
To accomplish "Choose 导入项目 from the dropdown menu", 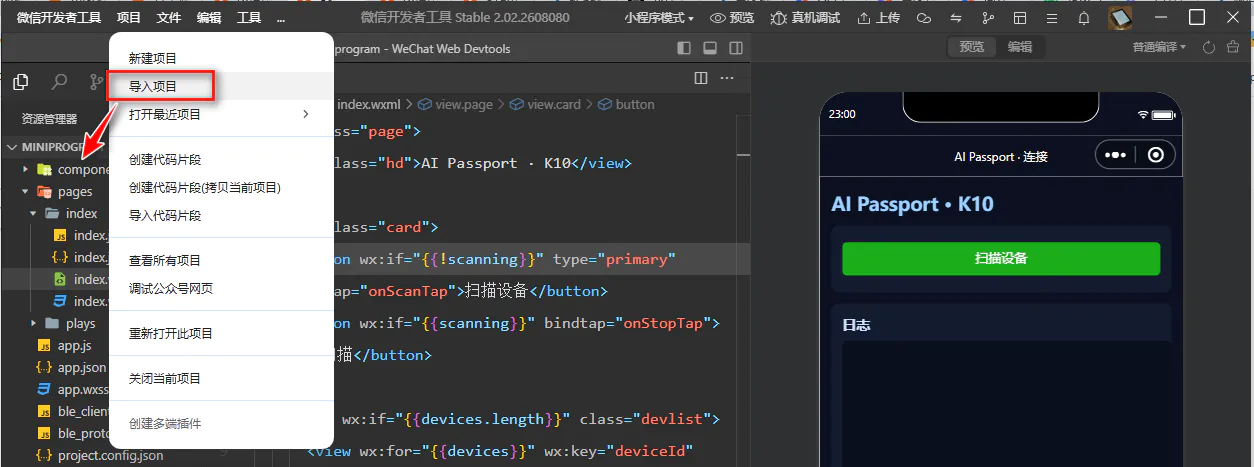I will point(220,87).
